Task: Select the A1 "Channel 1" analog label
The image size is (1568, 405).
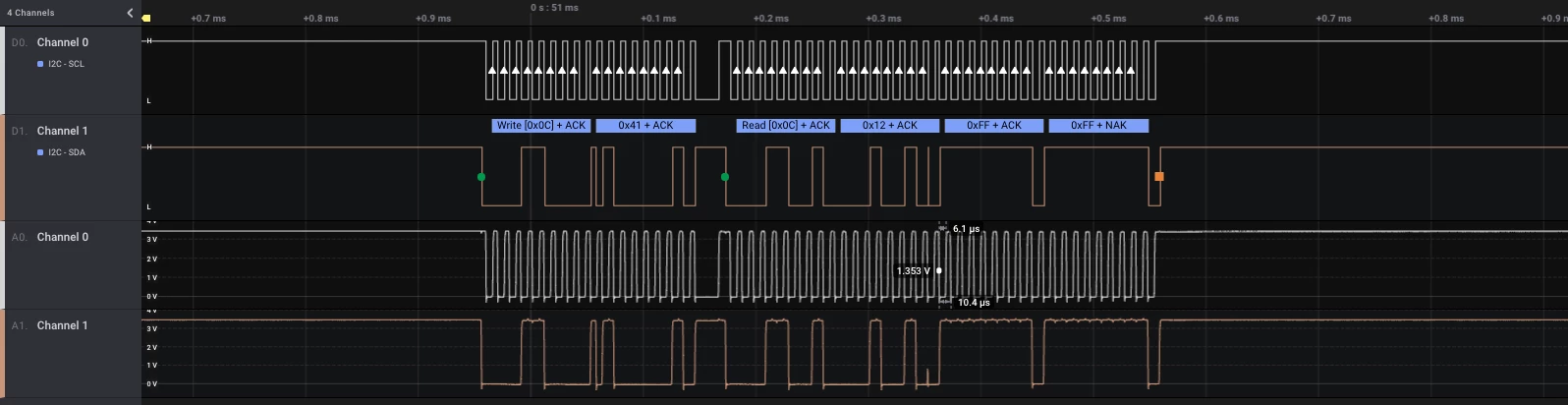Action: click(x=63, y=325)
